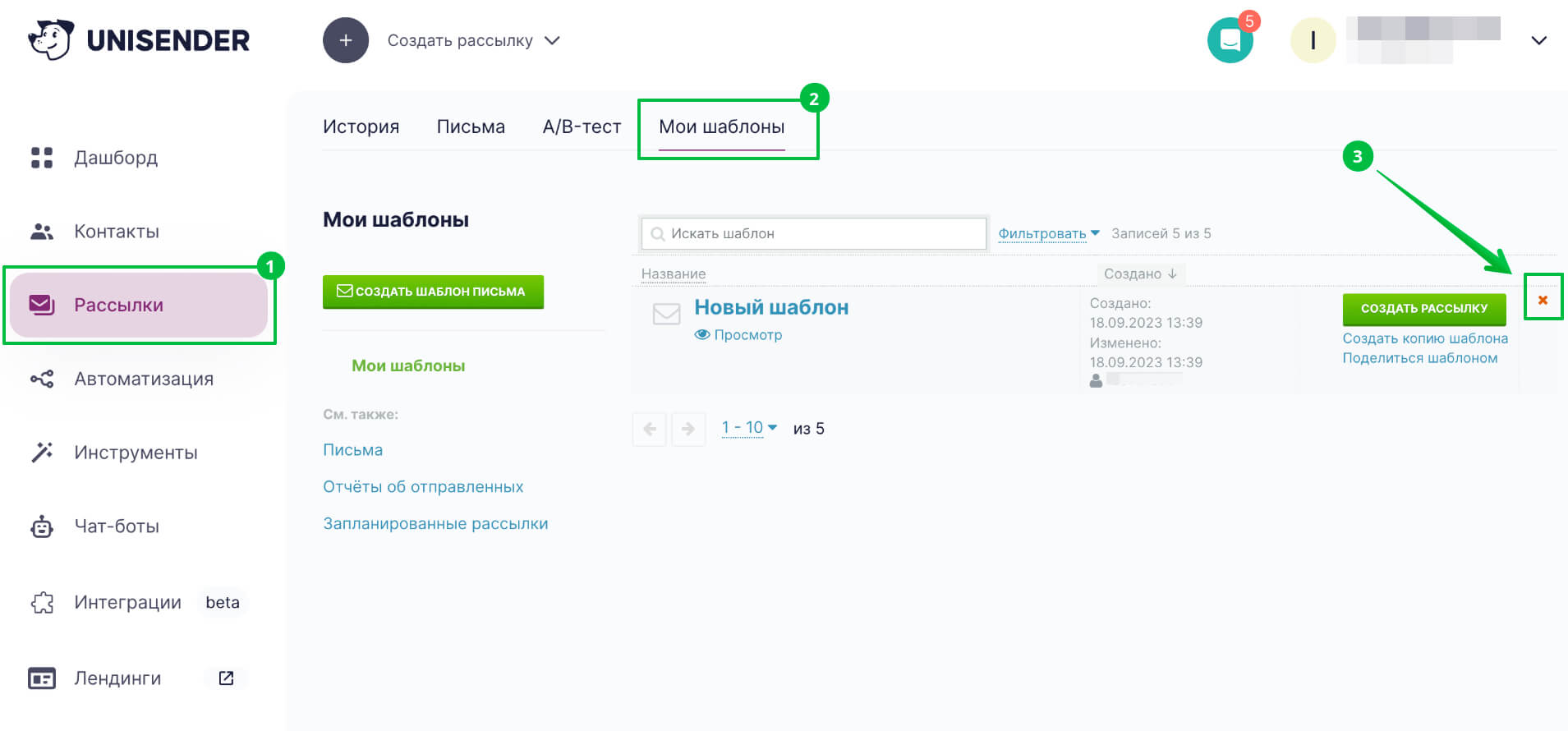
Task: Click the external link icon beside Лендинги
Action: [x=226, y=678]
